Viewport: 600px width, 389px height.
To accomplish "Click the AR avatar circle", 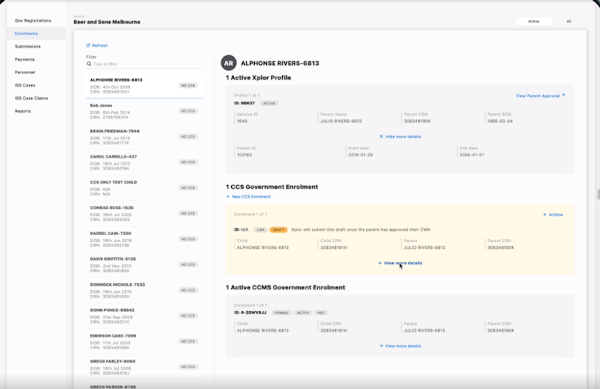I will pyautogui.click(x=228, y=63).
